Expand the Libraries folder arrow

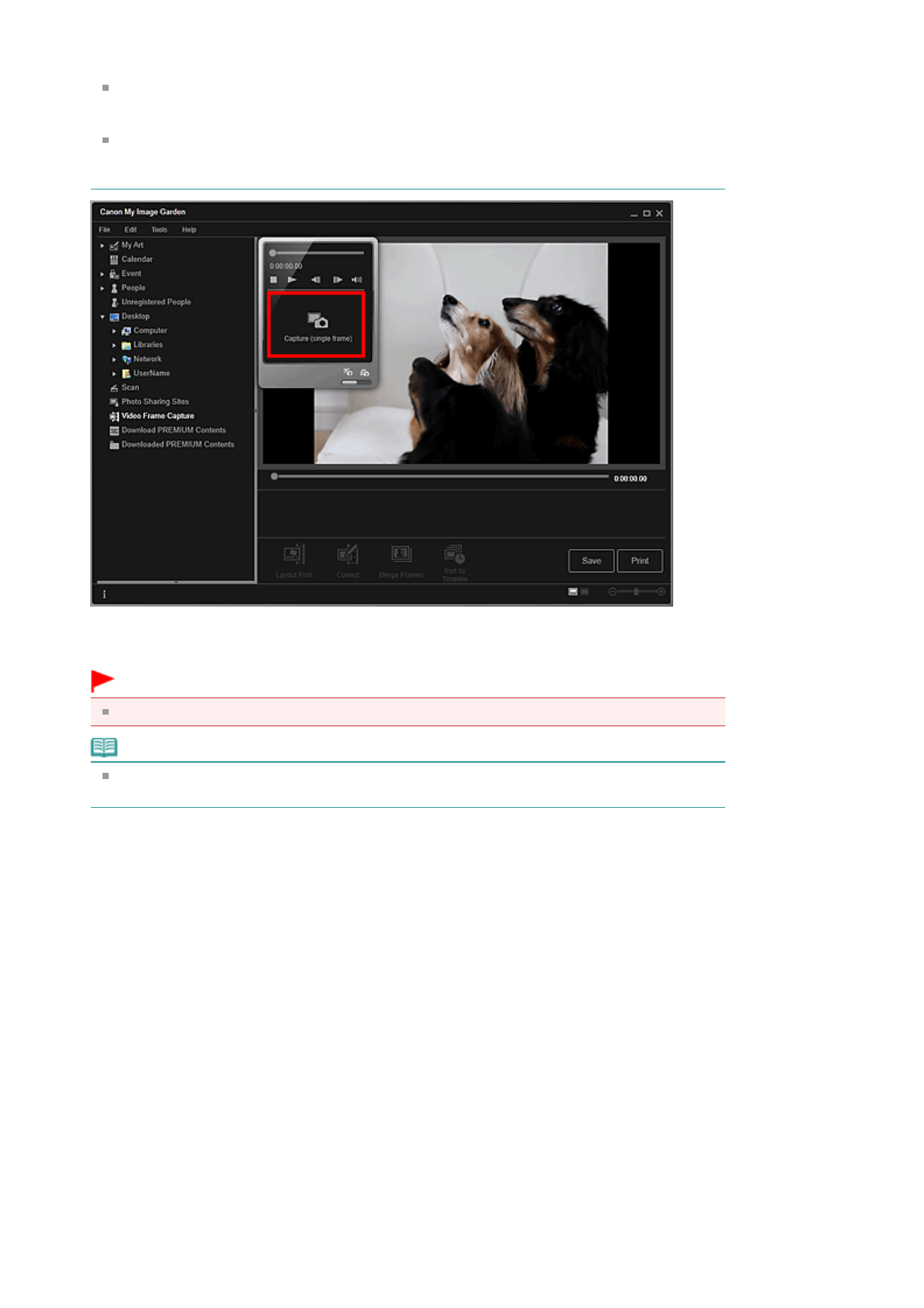114,346
